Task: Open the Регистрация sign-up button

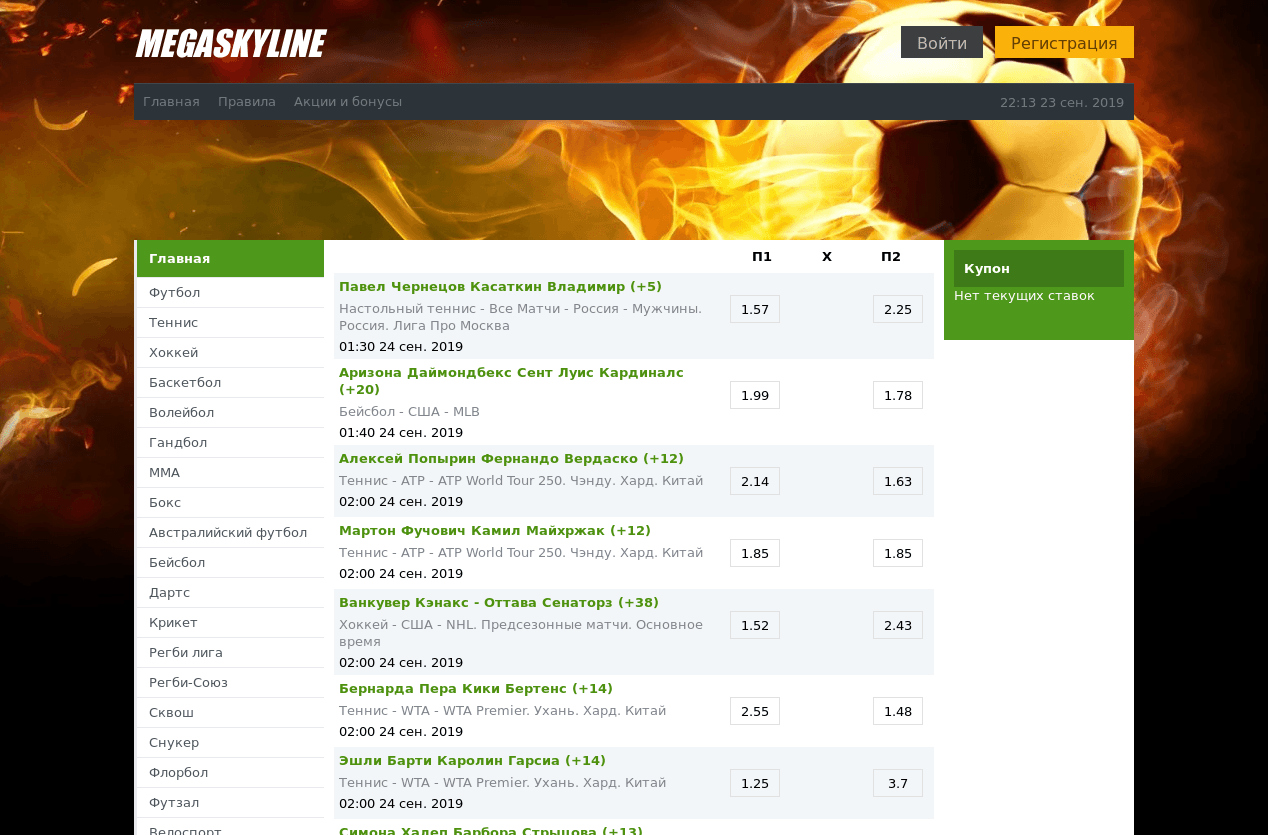Action: coord(1063,43)
